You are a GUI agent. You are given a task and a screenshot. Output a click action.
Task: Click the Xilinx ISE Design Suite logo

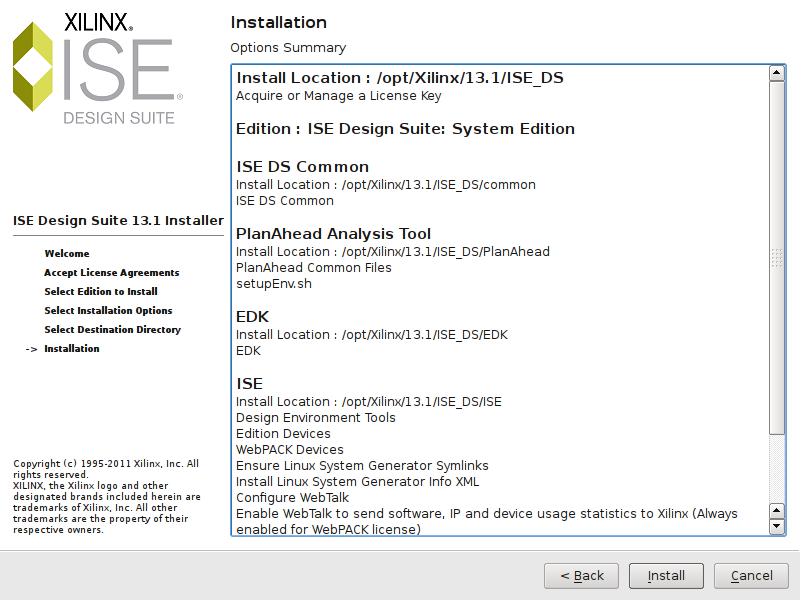[x=98, y=69]
